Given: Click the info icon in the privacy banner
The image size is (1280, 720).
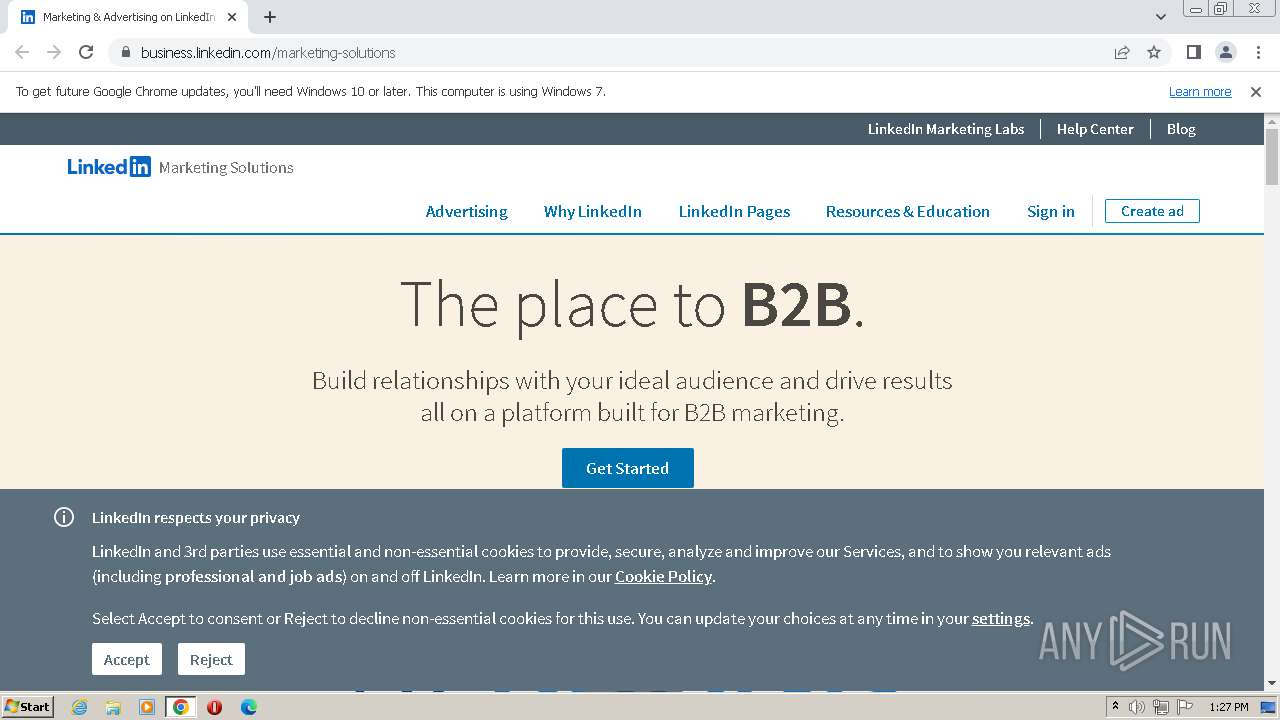Looking at the screenshot, I should (x=64, y=517).
